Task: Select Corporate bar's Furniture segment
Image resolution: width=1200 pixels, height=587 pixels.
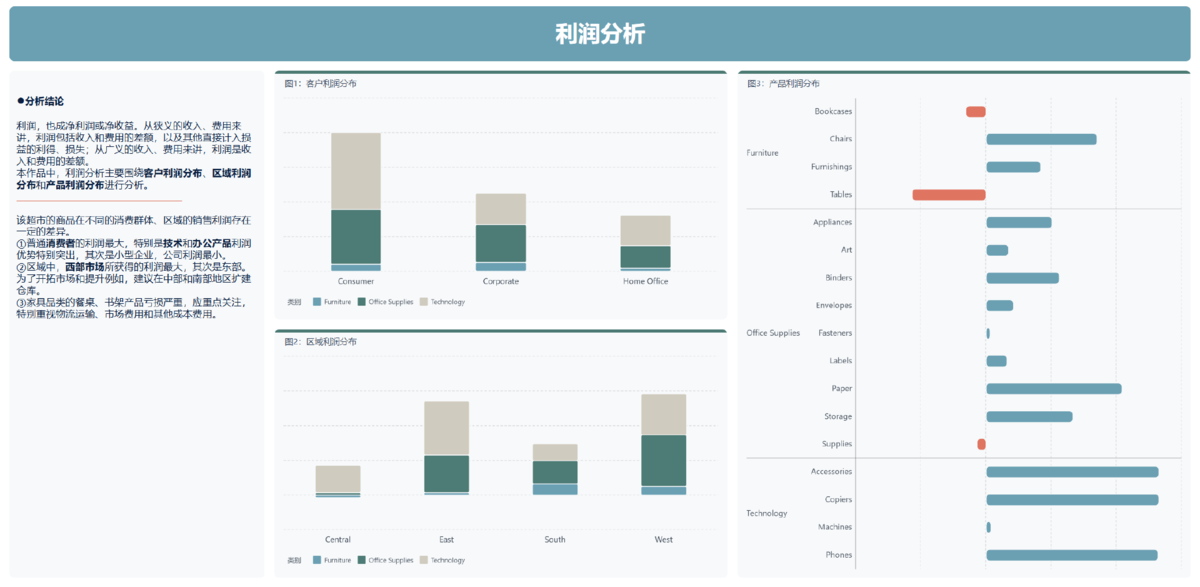Action: (x=501, y=267)
